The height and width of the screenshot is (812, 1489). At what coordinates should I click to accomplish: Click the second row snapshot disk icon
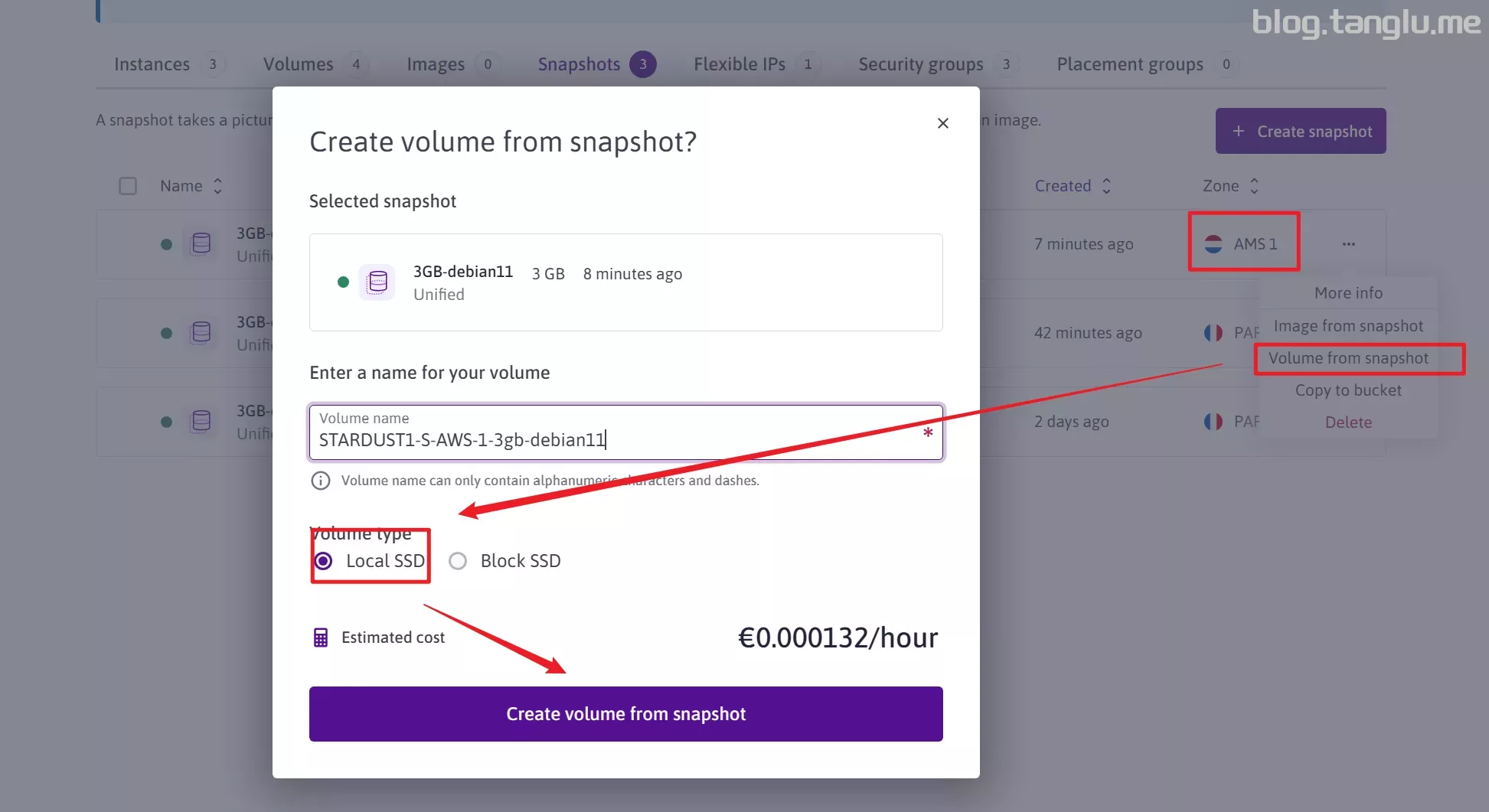tap(201, 333)
